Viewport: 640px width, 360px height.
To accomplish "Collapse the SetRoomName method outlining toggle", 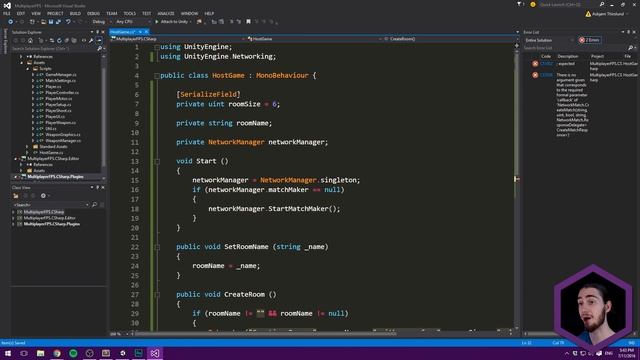I will coord(157,247).
